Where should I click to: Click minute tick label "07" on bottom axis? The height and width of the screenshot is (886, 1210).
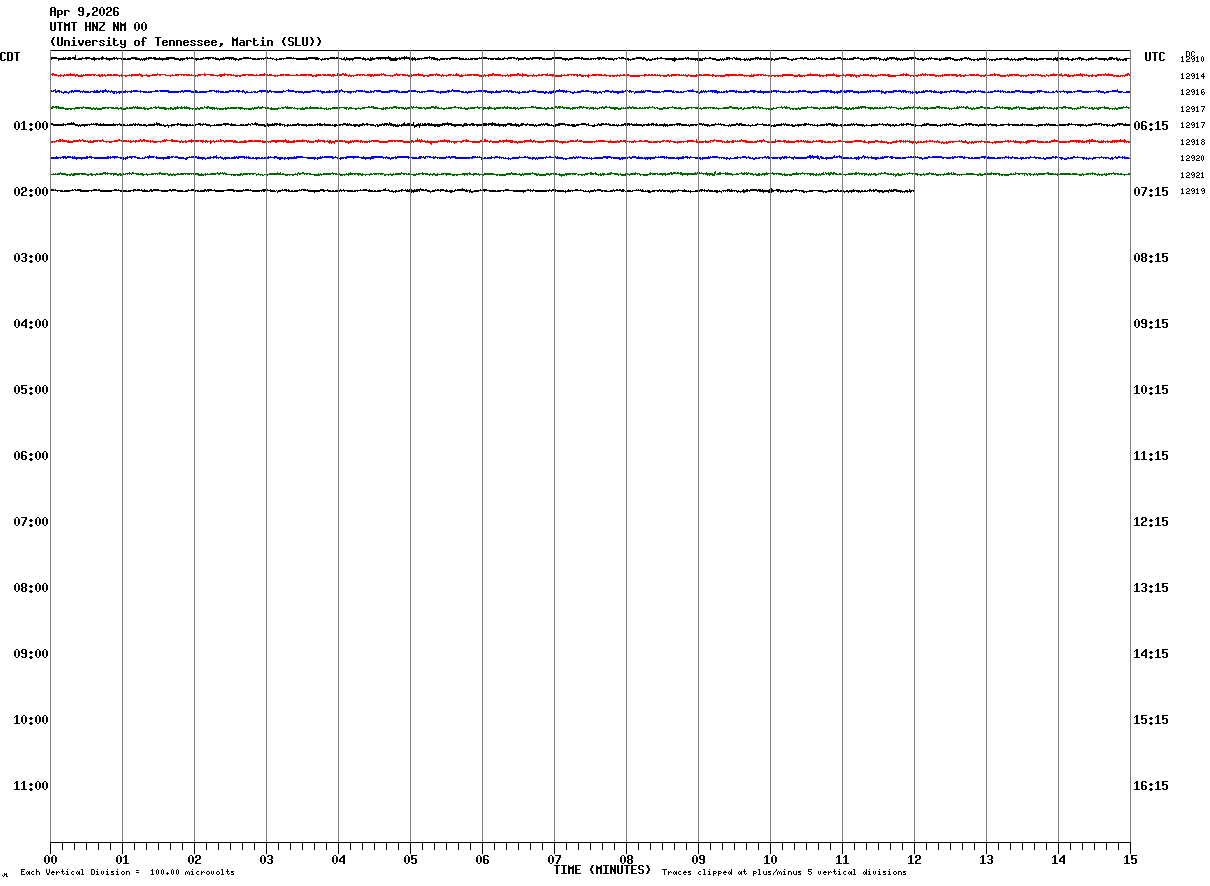[554, 860]
